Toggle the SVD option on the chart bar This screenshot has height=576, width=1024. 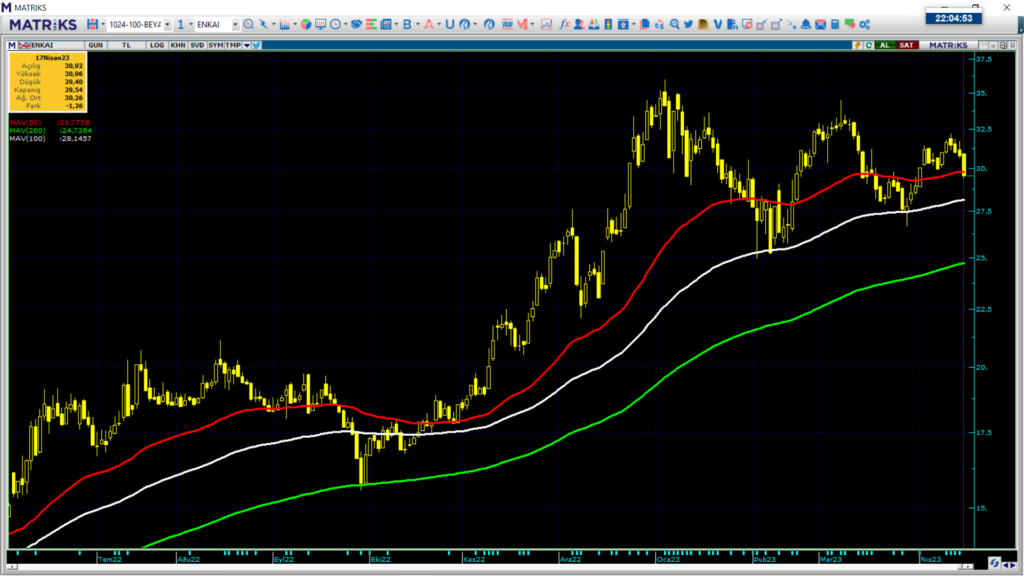[197, 45]
